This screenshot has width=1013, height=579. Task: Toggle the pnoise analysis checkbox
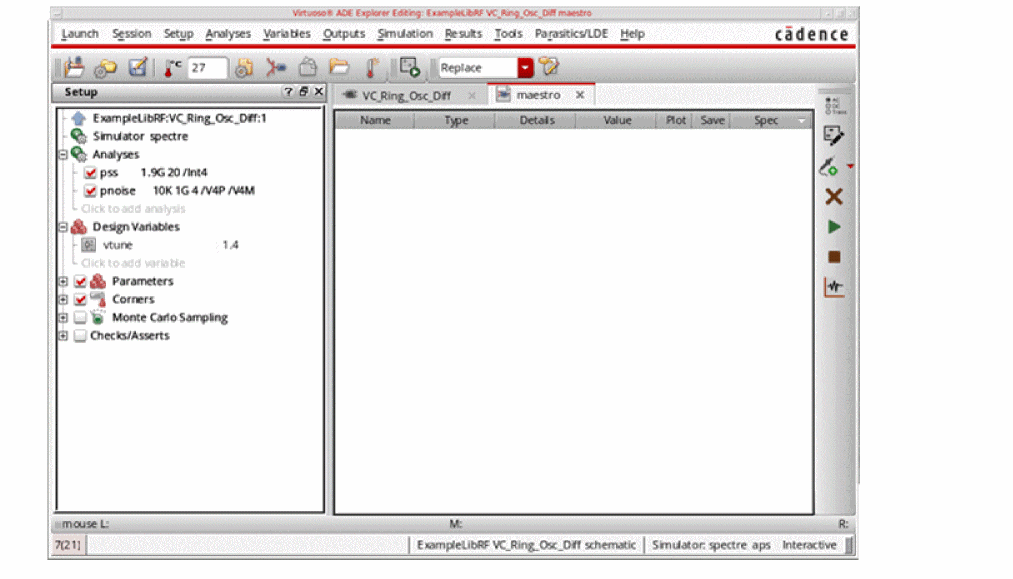coord(90,191)
